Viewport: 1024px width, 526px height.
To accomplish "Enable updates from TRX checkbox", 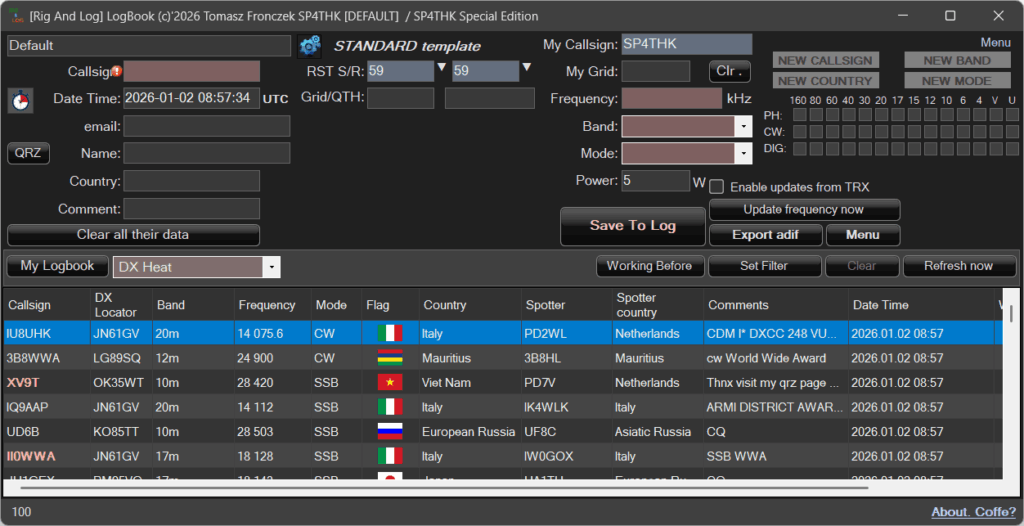I will (717, 187).
